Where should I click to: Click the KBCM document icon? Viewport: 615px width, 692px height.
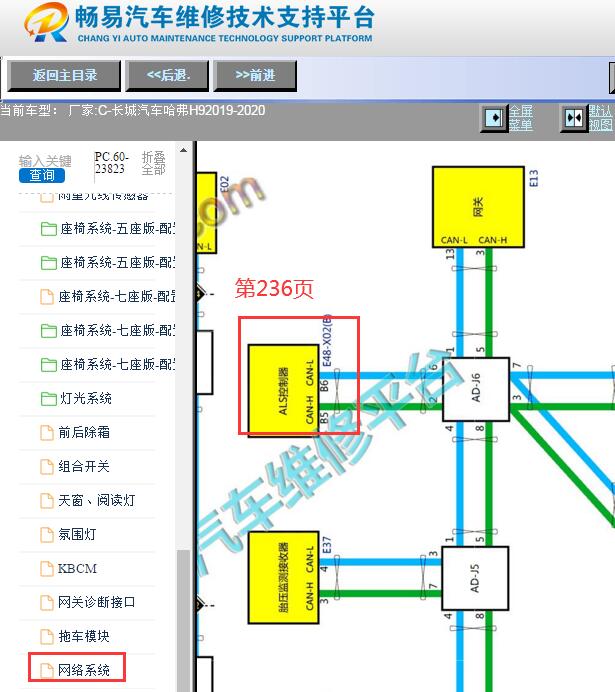[47, 569]
